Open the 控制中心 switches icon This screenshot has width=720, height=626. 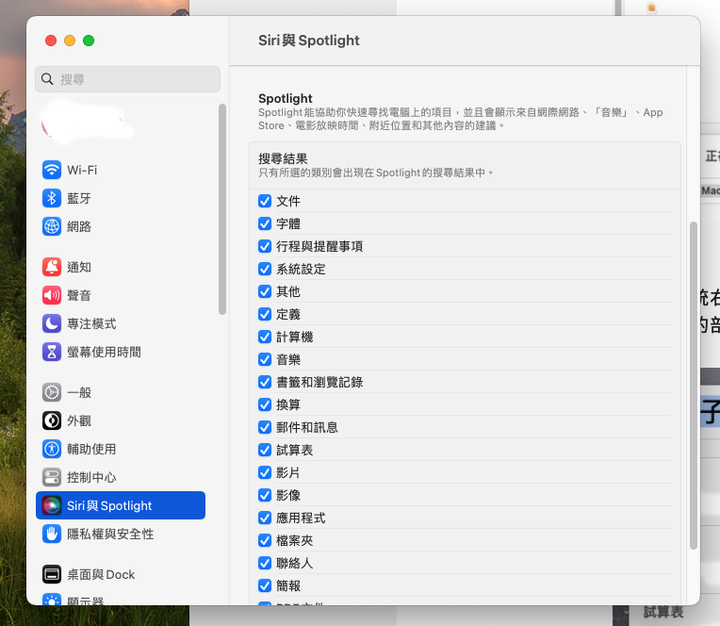click(52, 477)
